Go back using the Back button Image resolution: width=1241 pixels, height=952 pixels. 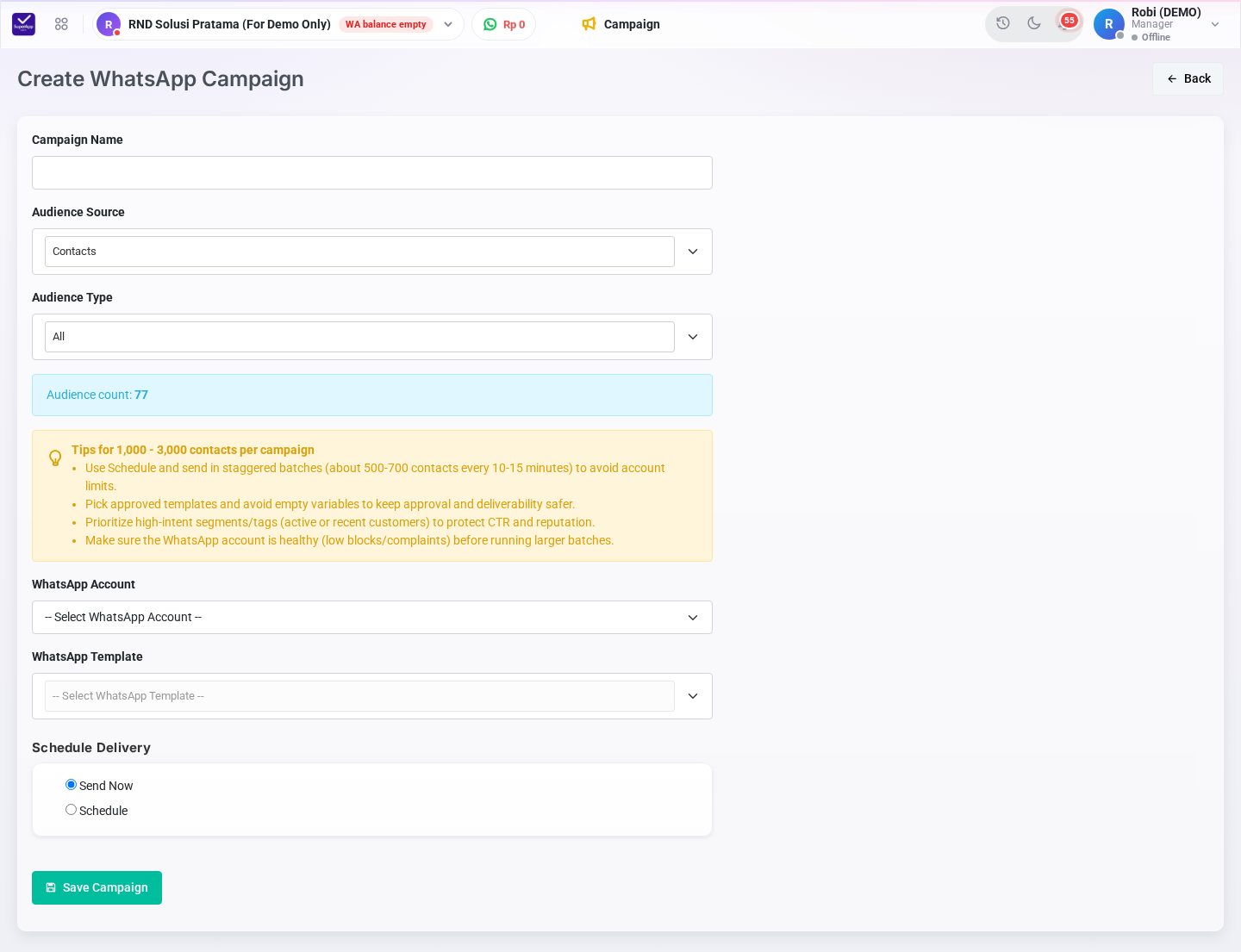click(1188, 78)
